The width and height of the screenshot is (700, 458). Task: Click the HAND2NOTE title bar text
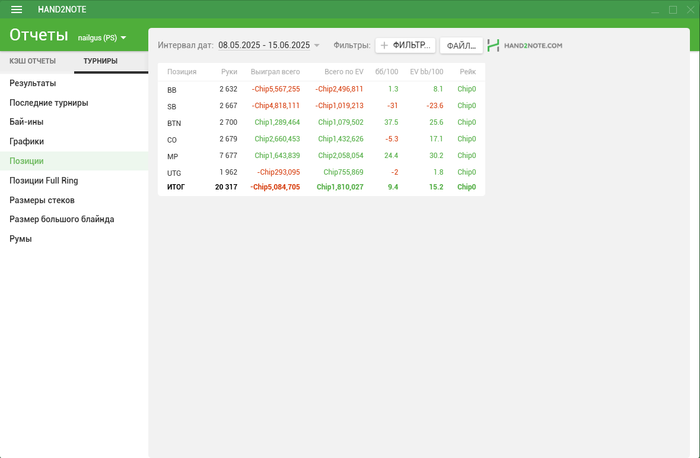tap(62, 9)
